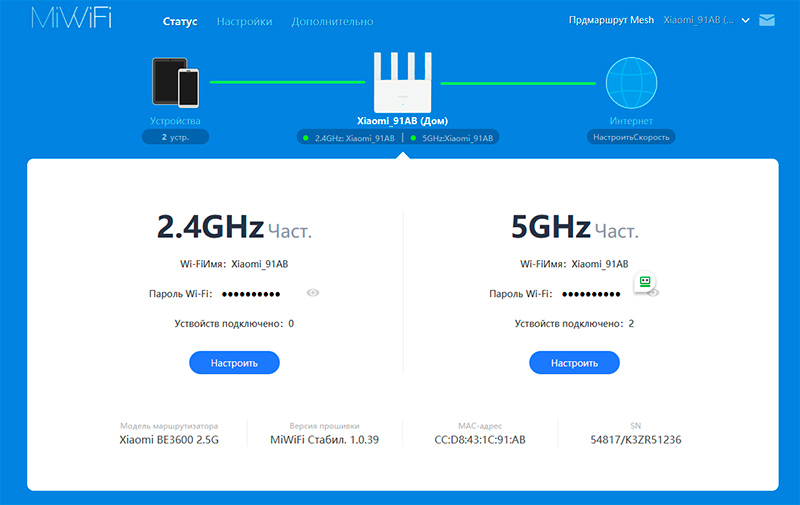Open the Дополнительно tab
The width and height of the screenshot is (800, 505).
332,21
